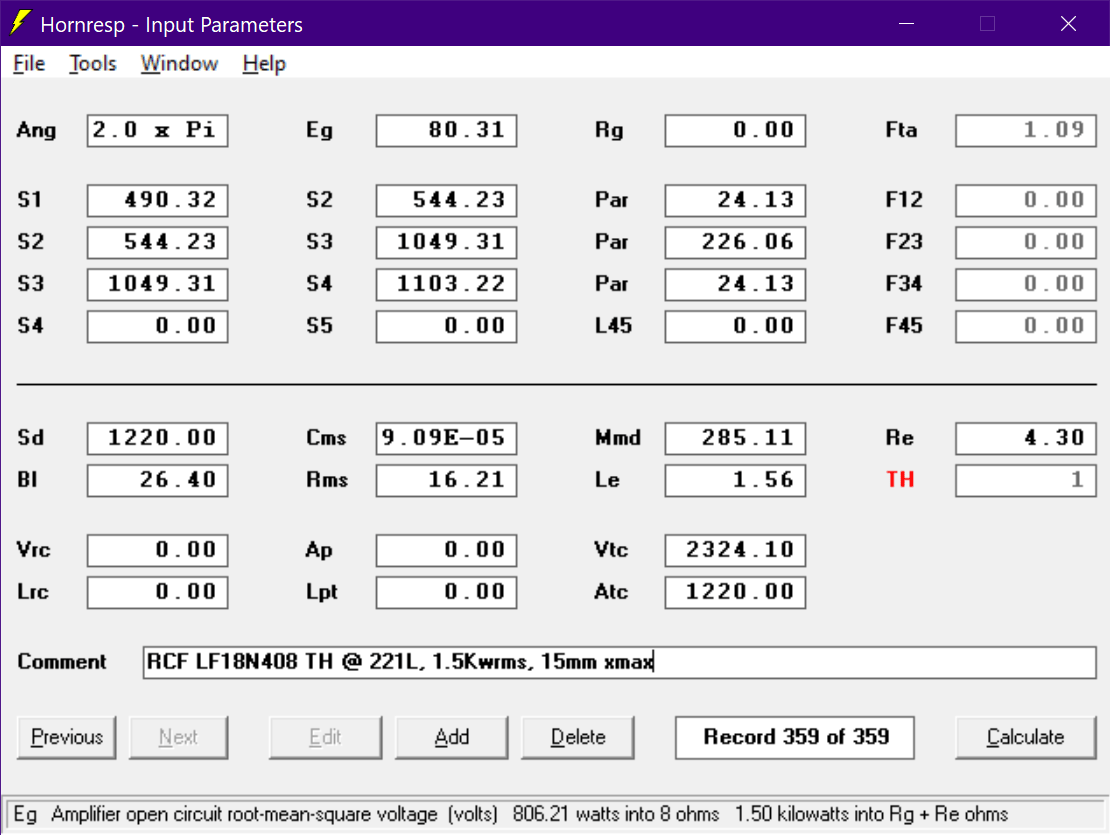Image resolution: width=1110 pixels, height=835 pixels.
Task: Click the Lpt input field
Action: (x=447, y=592)
